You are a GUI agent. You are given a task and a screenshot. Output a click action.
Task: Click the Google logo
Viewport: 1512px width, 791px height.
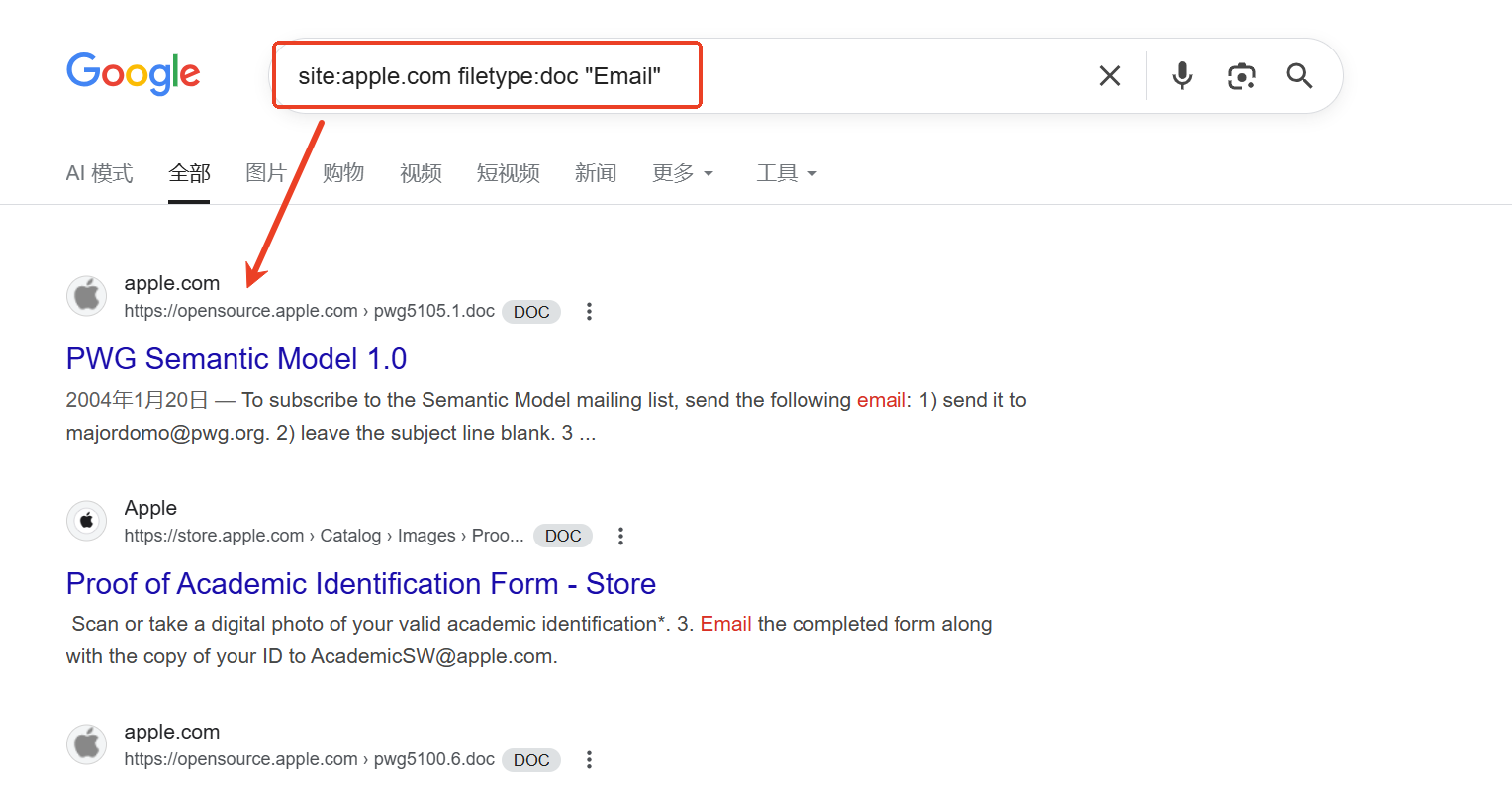tap(134, 74)
